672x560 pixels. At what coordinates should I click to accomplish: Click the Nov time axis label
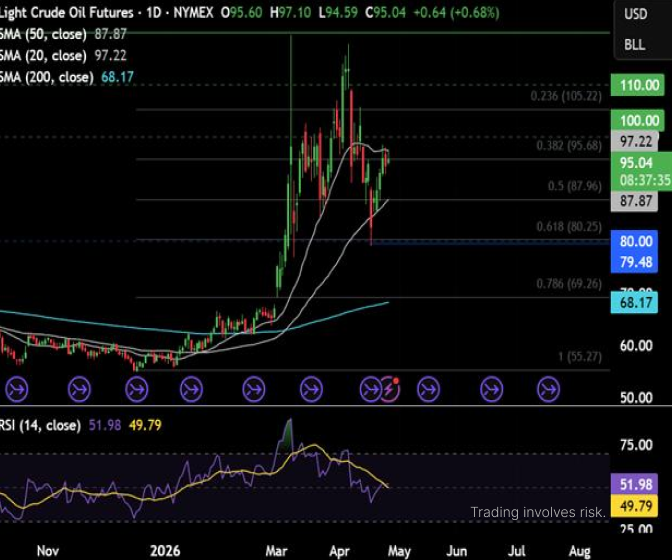pyautogui.click(x=47, y=551)
